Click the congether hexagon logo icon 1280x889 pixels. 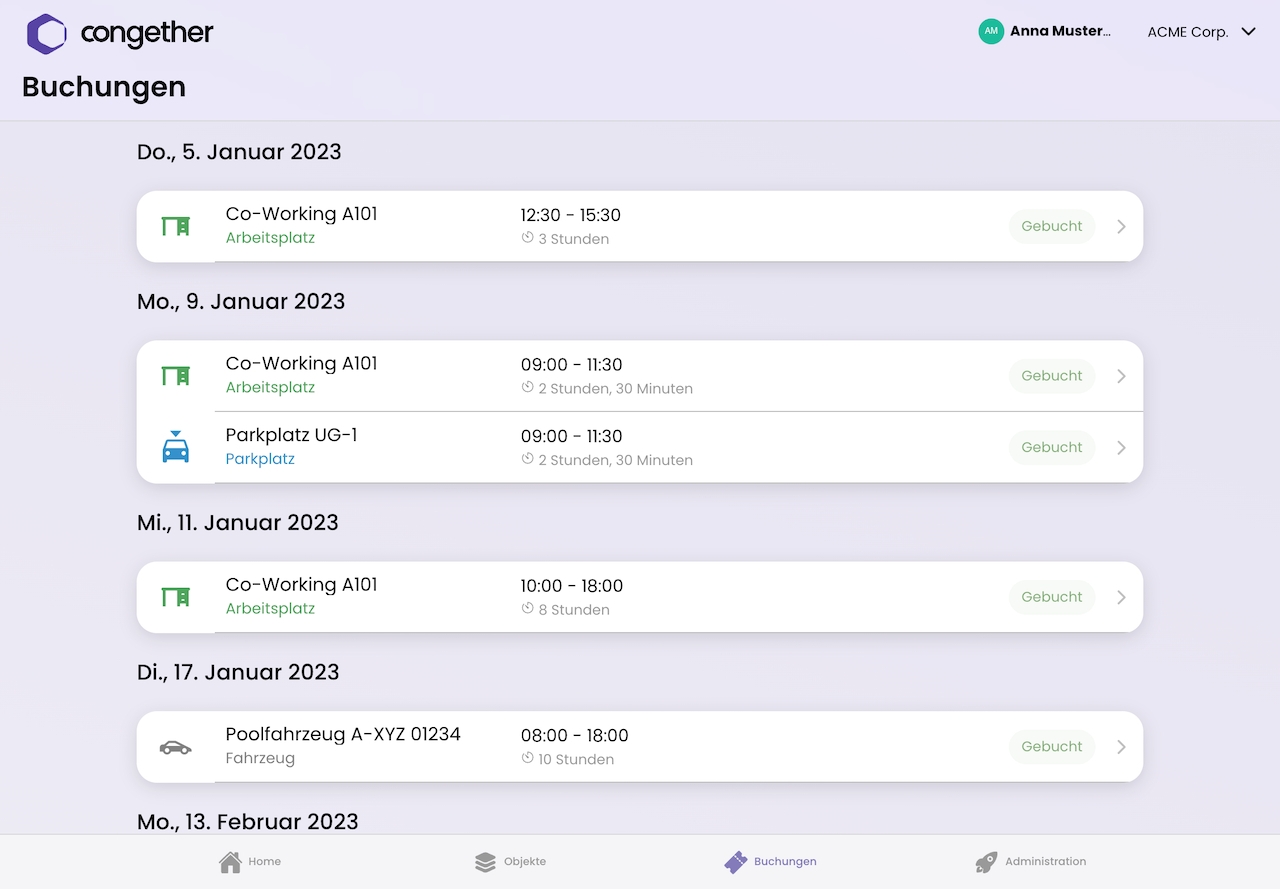tap(46, 34)
